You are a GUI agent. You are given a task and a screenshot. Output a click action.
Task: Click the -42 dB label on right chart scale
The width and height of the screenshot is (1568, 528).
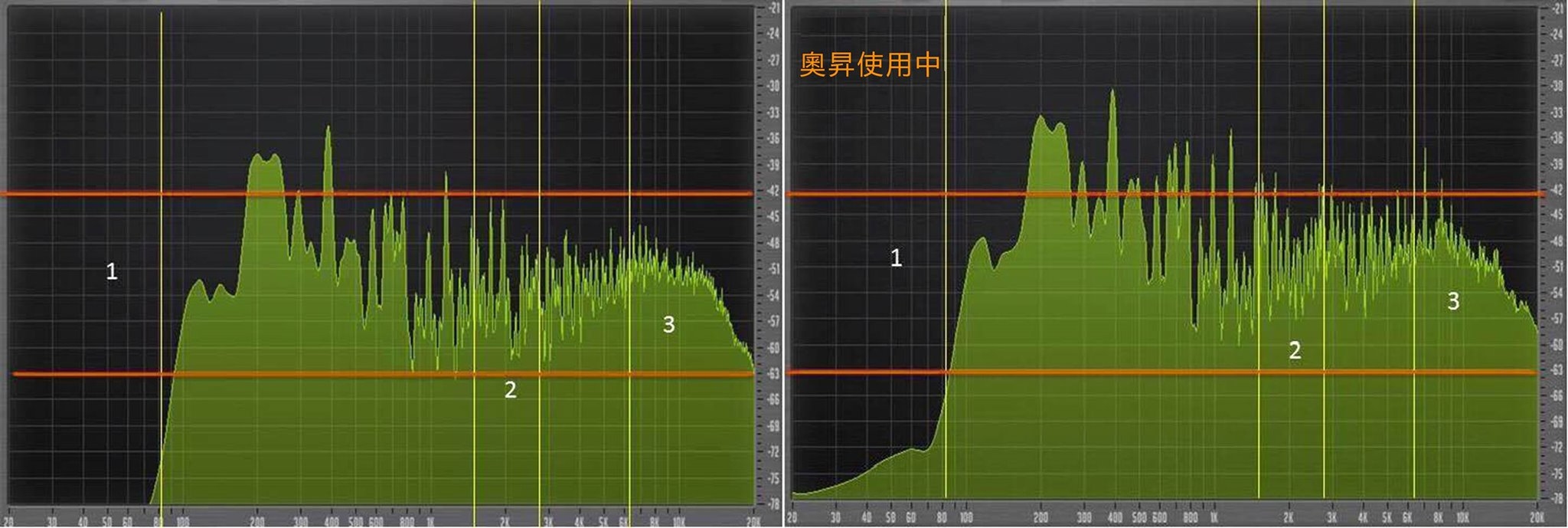click(x=1557, y=190)
